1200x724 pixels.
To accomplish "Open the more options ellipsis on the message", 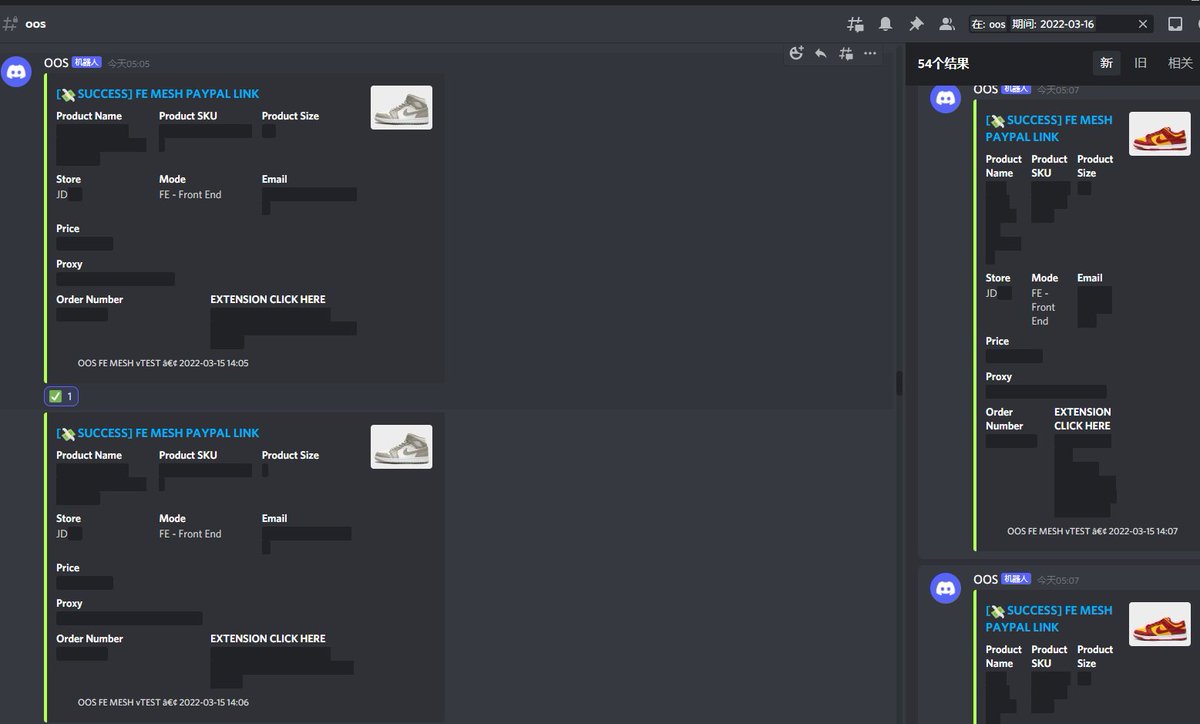I will point(870,53).
